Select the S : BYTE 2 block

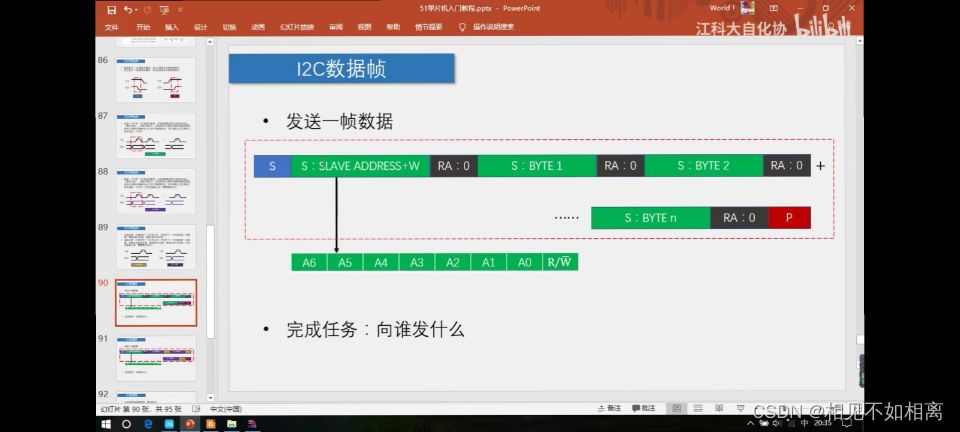point(703,166)
